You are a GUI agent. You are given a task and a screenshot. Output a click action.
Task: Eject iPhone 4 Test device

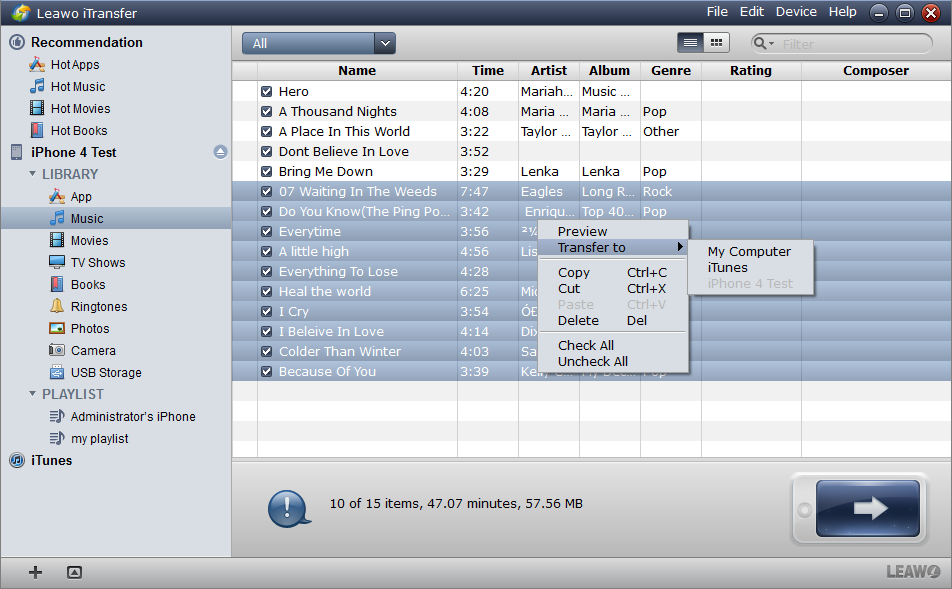220,152
